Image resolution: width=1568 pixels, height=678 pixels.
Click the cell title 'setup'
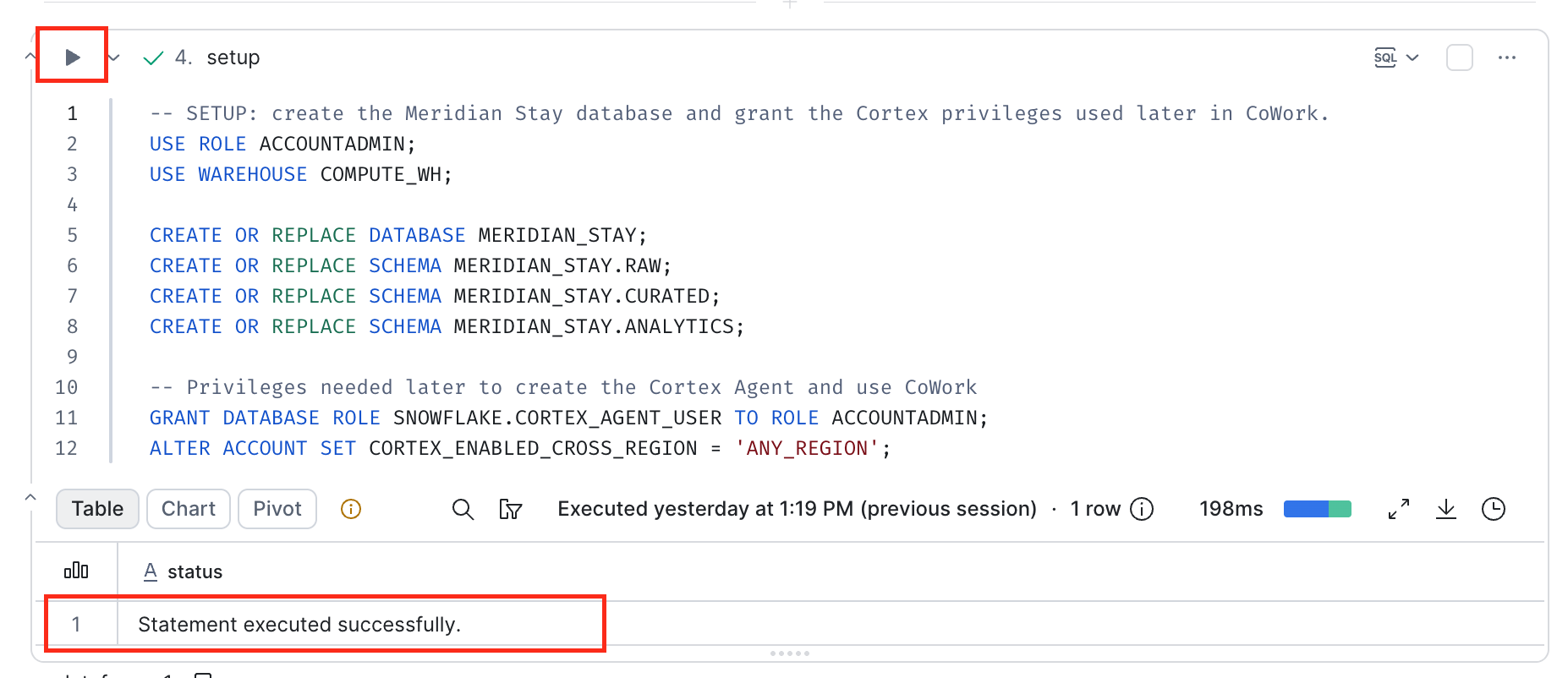[233, 57]
